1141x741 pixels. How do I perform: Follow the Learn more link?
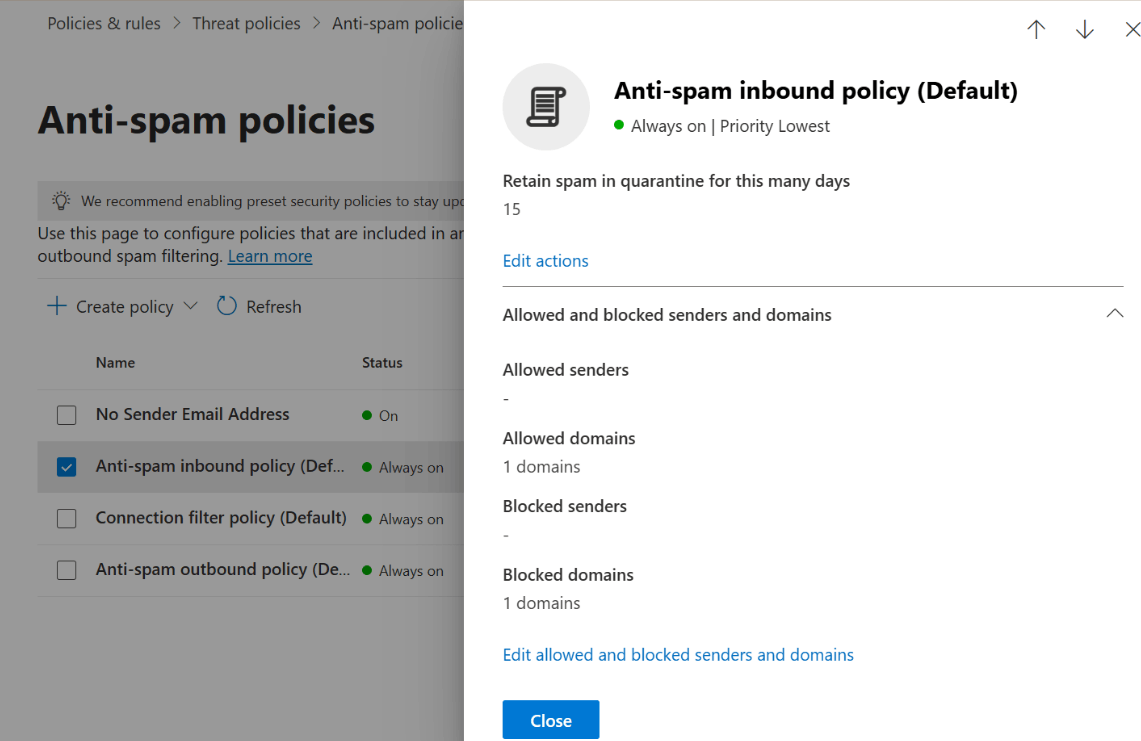click(270, 256)
